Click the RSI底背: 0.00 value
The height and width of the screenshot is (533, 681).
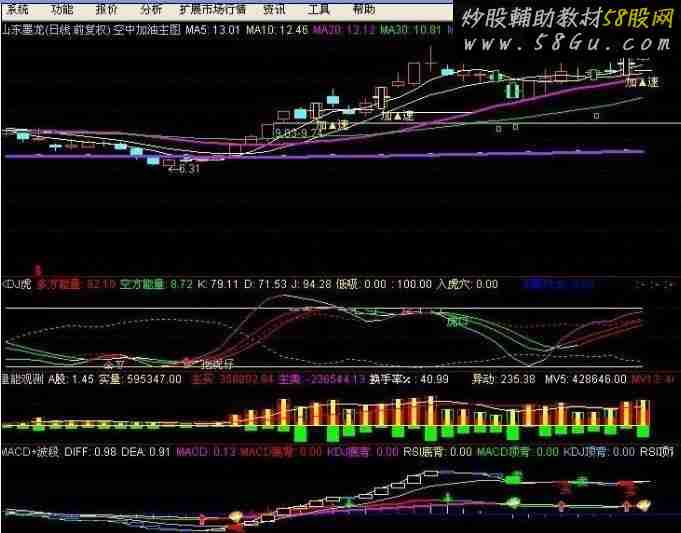tap(438, 452)
